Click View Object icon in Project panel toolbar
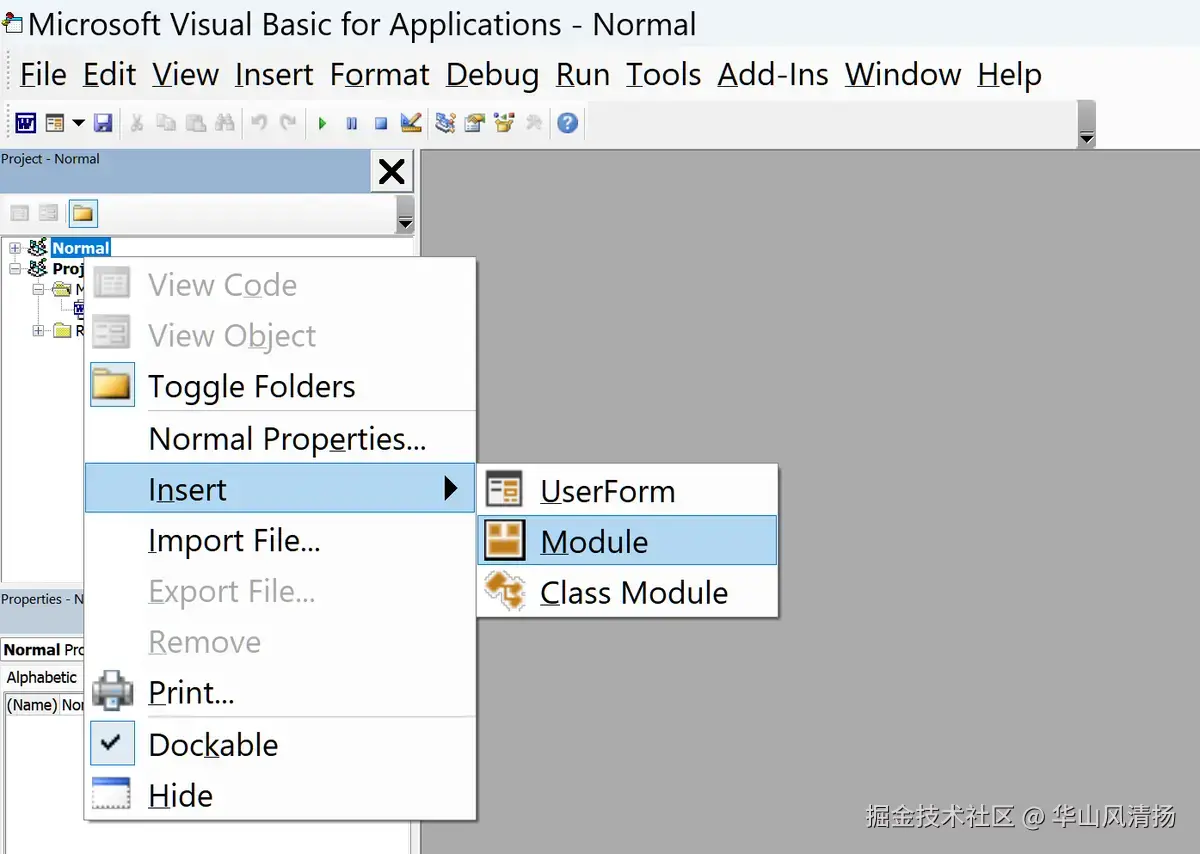This screenshot has width=1200, height=854. click(49, 213)
